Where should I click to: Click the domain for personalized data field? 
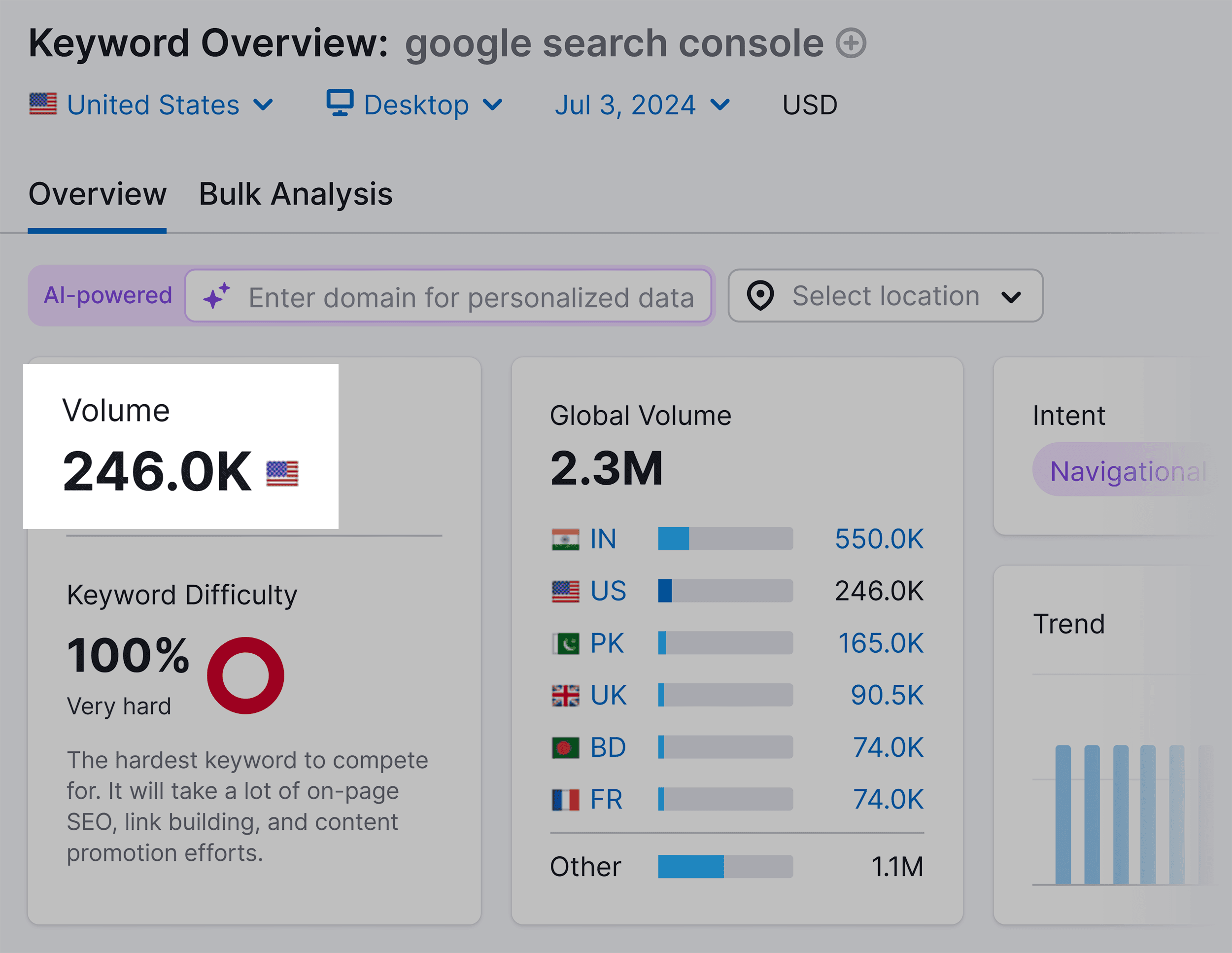(x=448, y=296)
